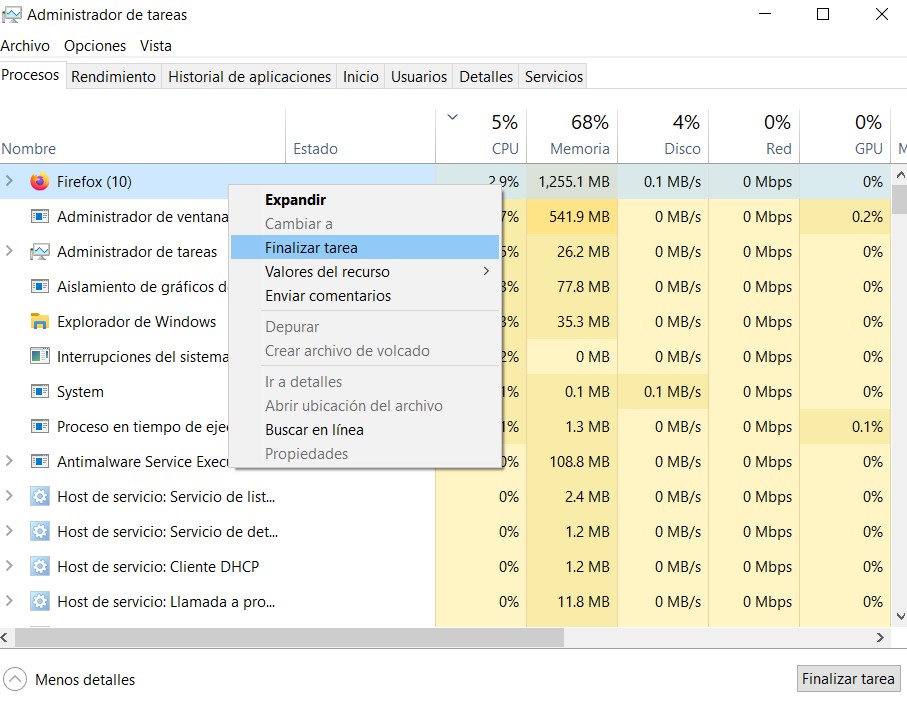The height and width of the screenshot is (702, 907).
Task: Open the Opciones menu
Action: click(x=94, y=45)
